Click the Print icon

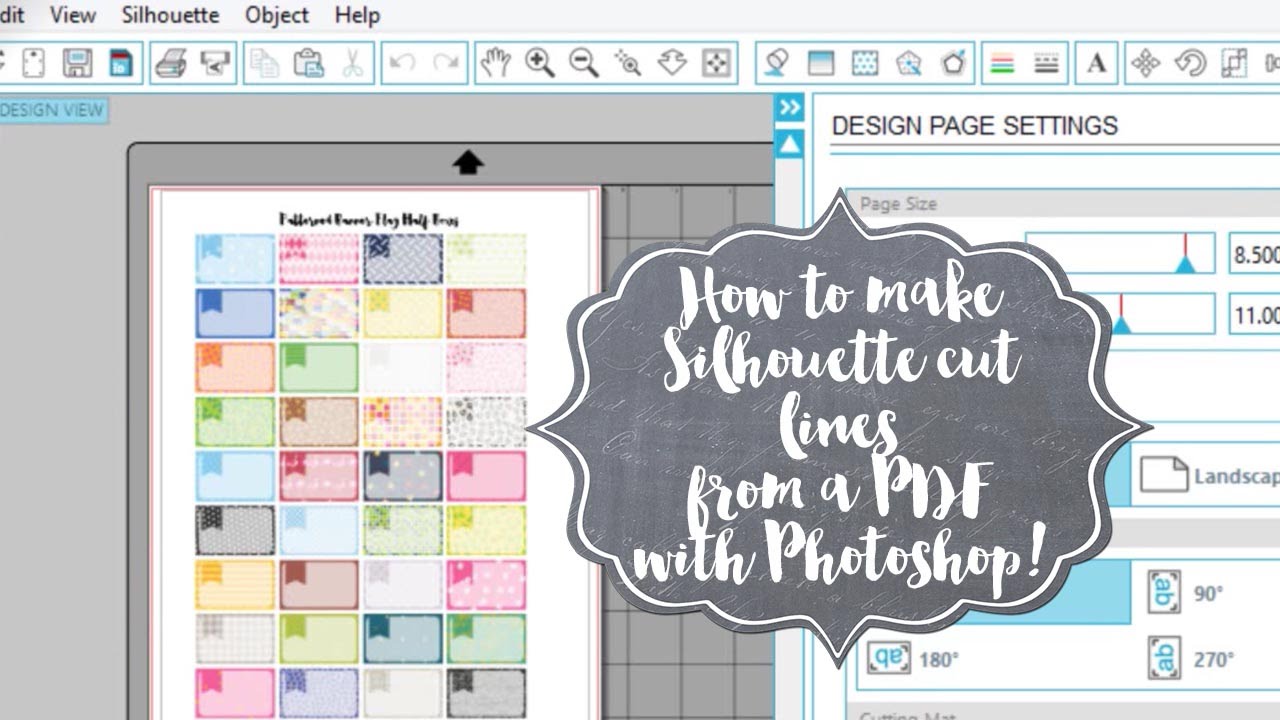[171, 63]
